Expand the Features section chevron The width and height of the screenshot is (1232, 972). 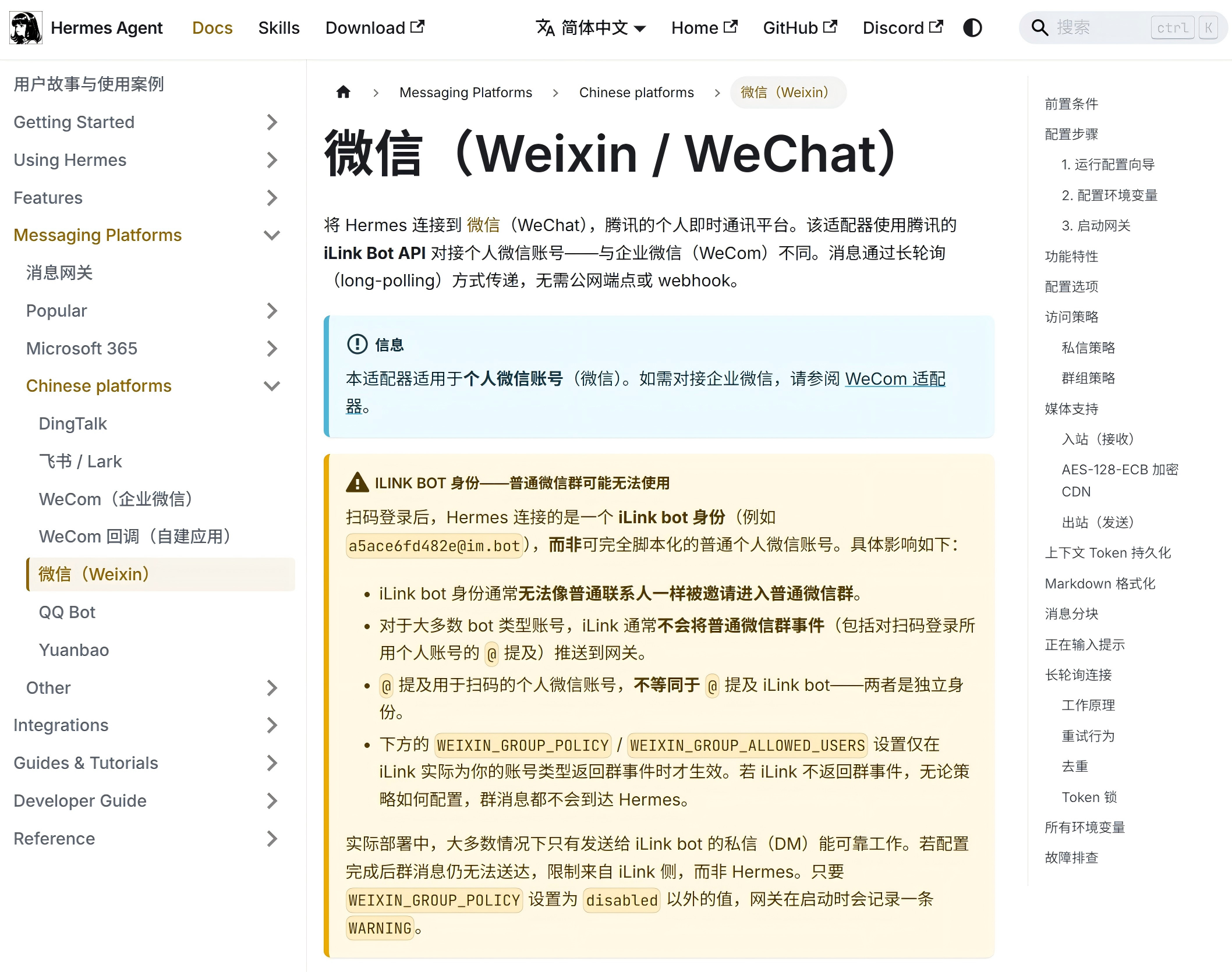click(272, 198)
